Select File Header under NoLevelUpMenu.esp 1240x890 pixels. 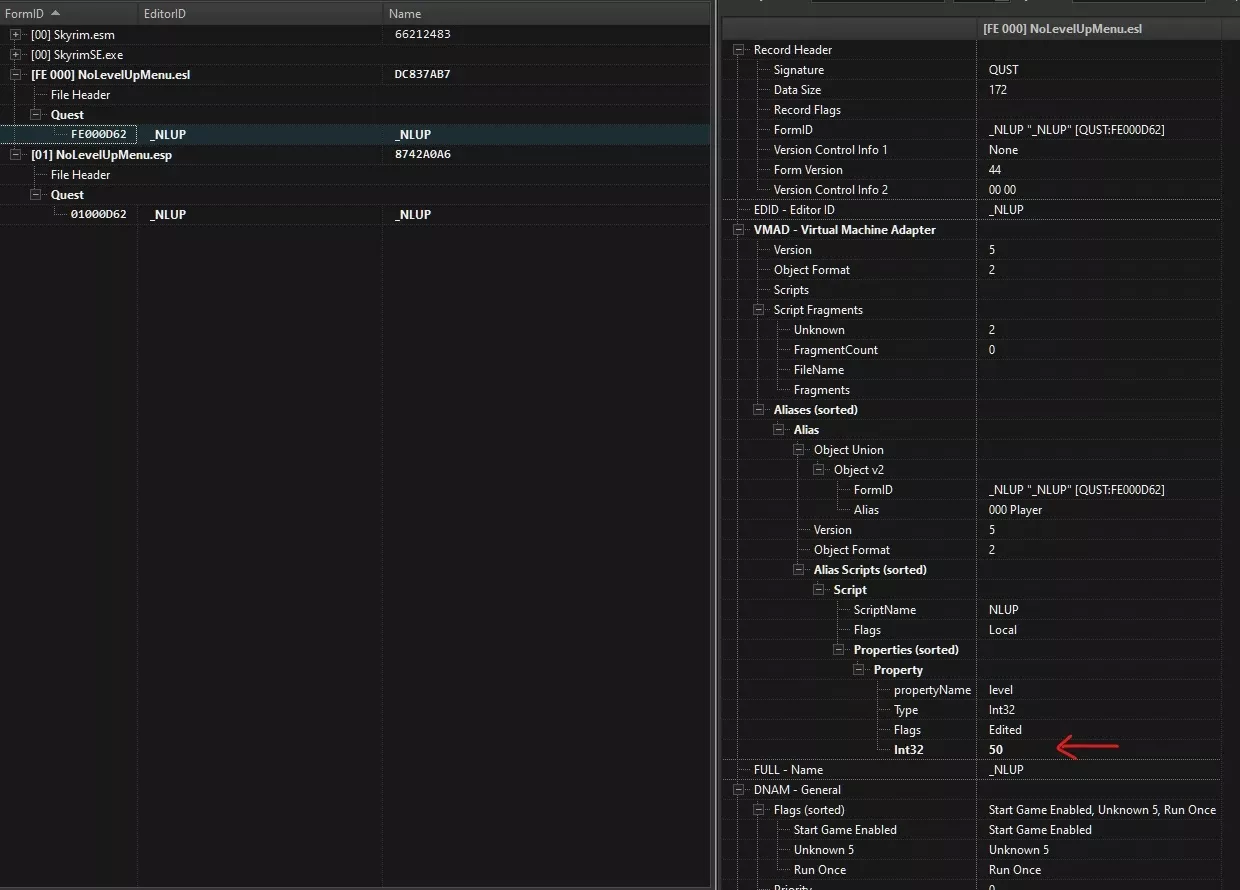80,175
